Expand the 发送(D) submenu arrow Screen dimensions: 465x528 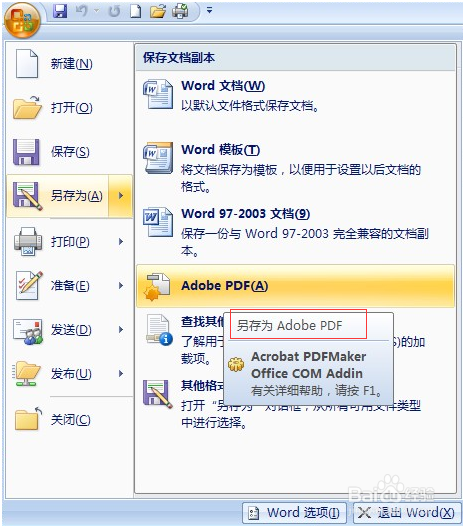click(x=121, y=329)
